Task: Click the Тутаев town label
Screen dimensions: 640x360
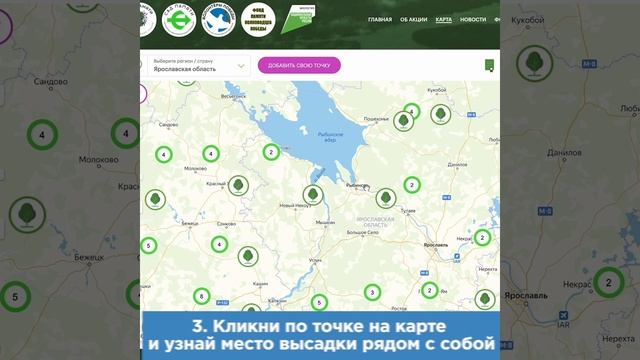Action: (x=408, y=211)
